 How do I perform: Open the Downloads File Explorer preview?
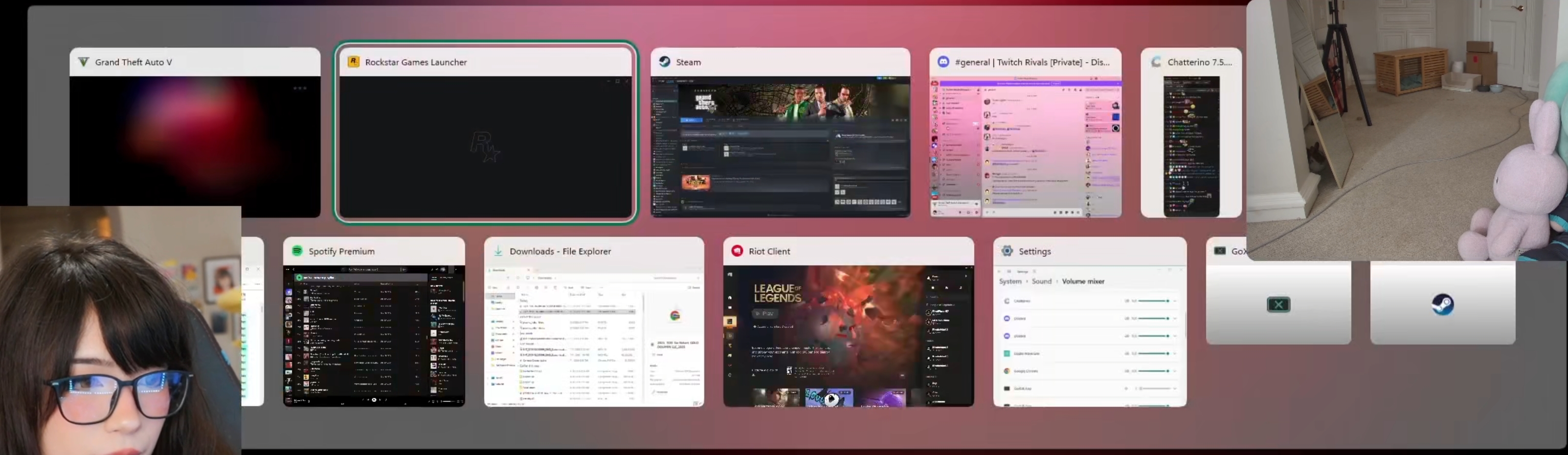(594, 336)
